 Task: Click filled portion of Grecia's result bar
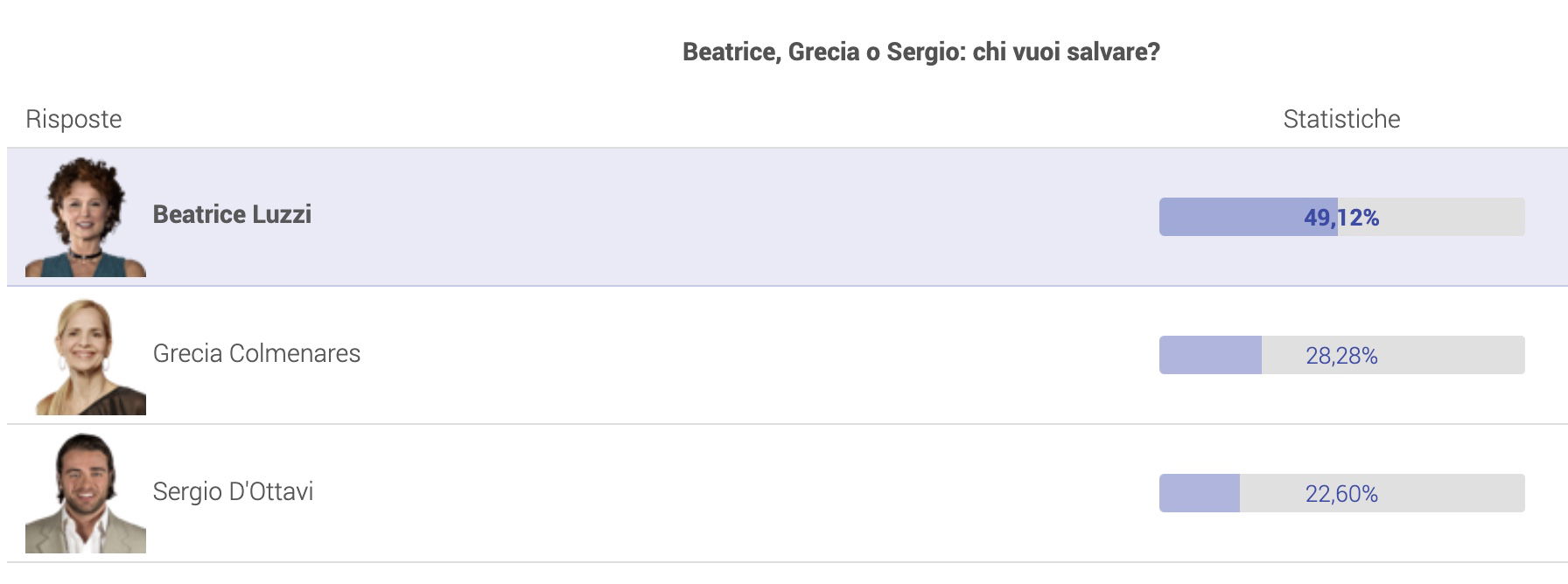(x=1210, y=355)
